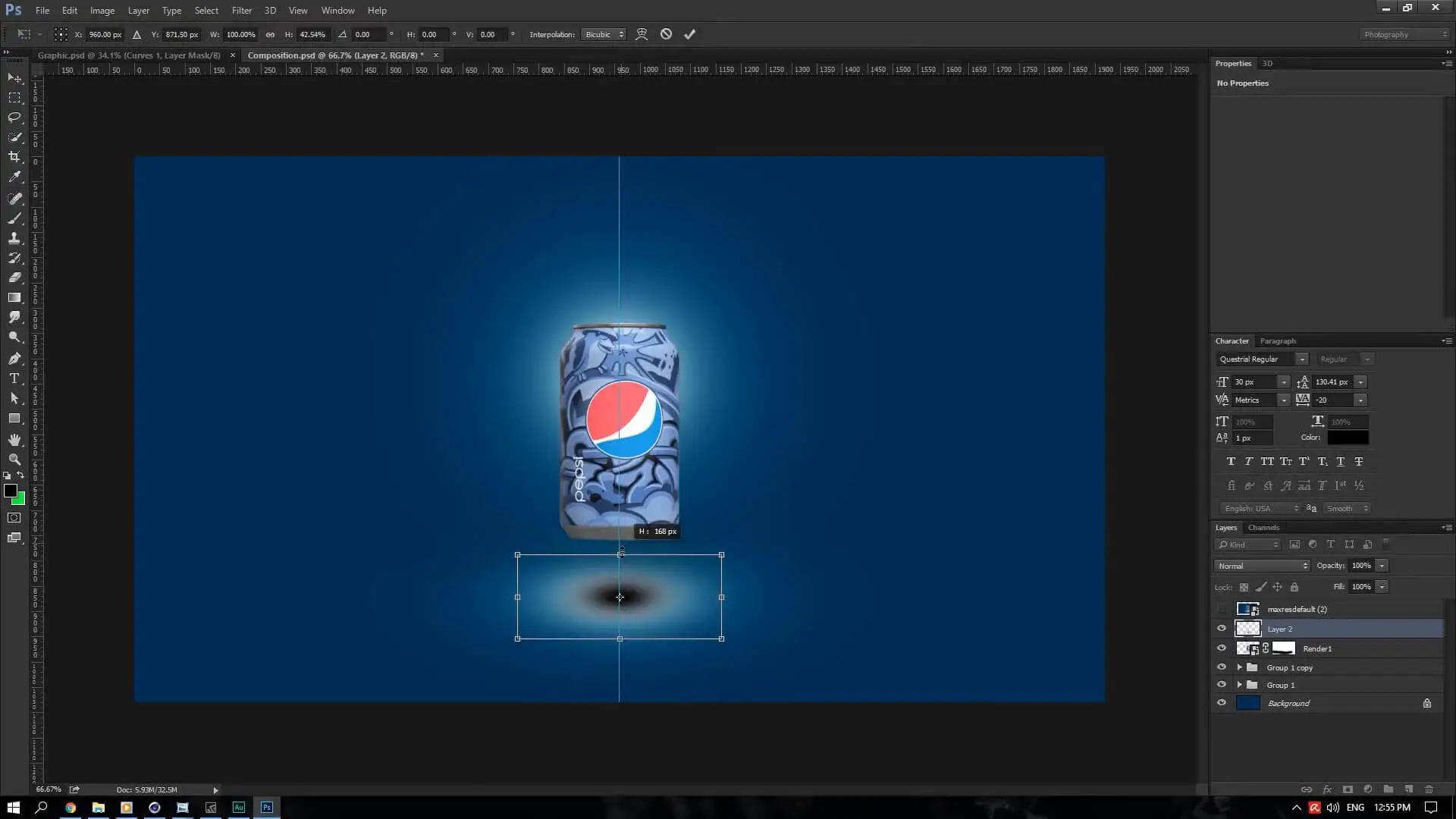1456x819 pixels.
Task: Select the Zoom tool
Action: pos(14,460)
